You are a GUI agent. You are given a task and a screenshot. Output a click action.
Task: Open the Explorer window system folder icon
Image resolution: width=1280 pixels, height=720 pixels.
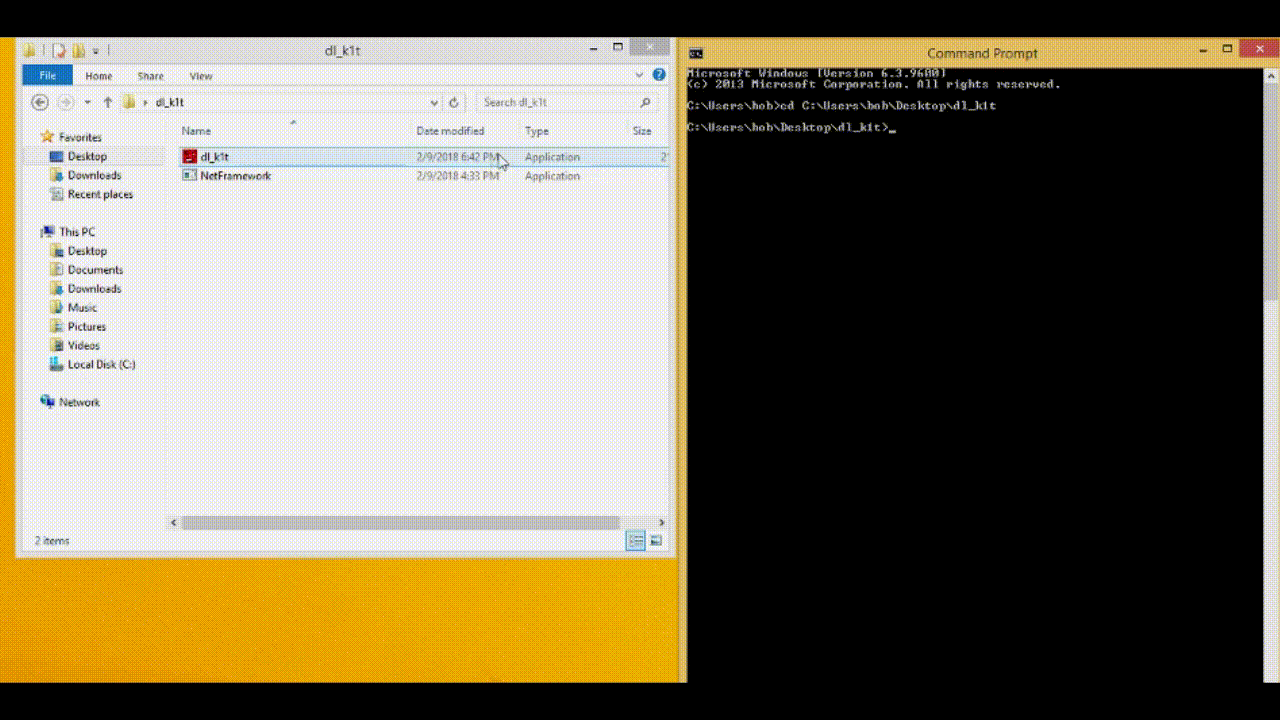(30, 50)
